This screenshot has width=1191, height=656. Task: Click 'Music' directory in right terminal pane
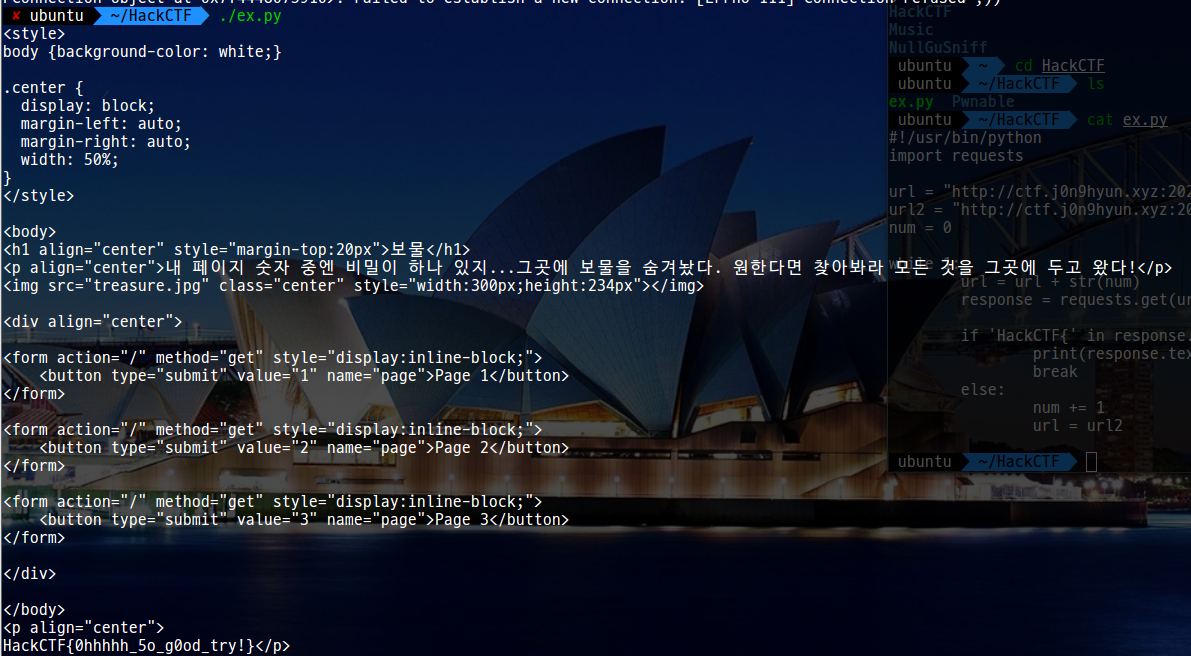(911, 30)
